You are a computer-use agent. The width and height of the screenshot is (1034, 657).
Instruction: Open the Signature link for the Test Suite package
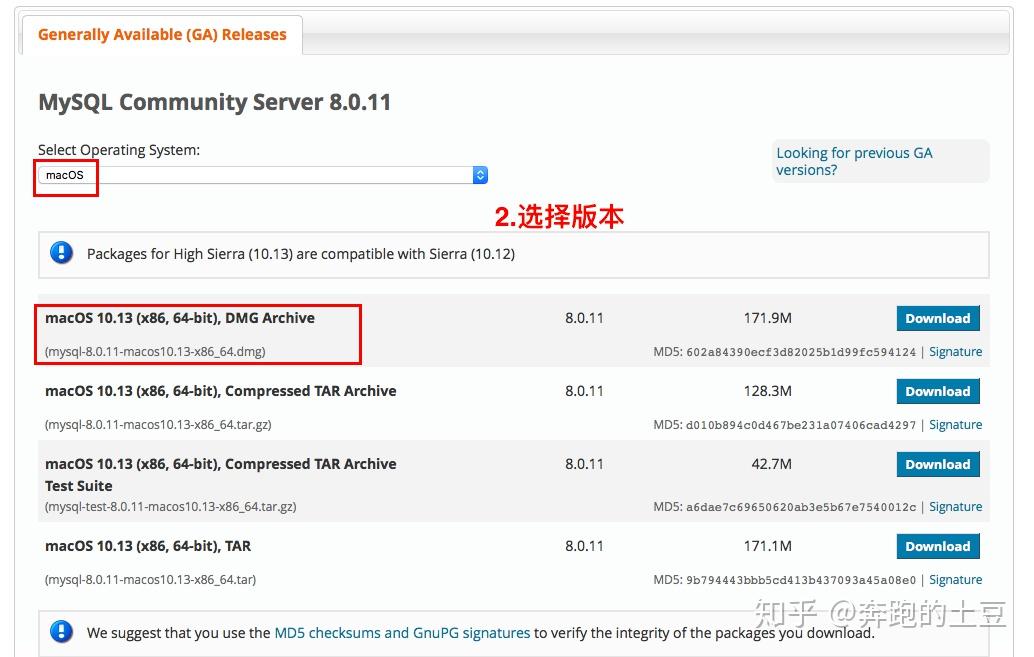click(x=956, y=507)
